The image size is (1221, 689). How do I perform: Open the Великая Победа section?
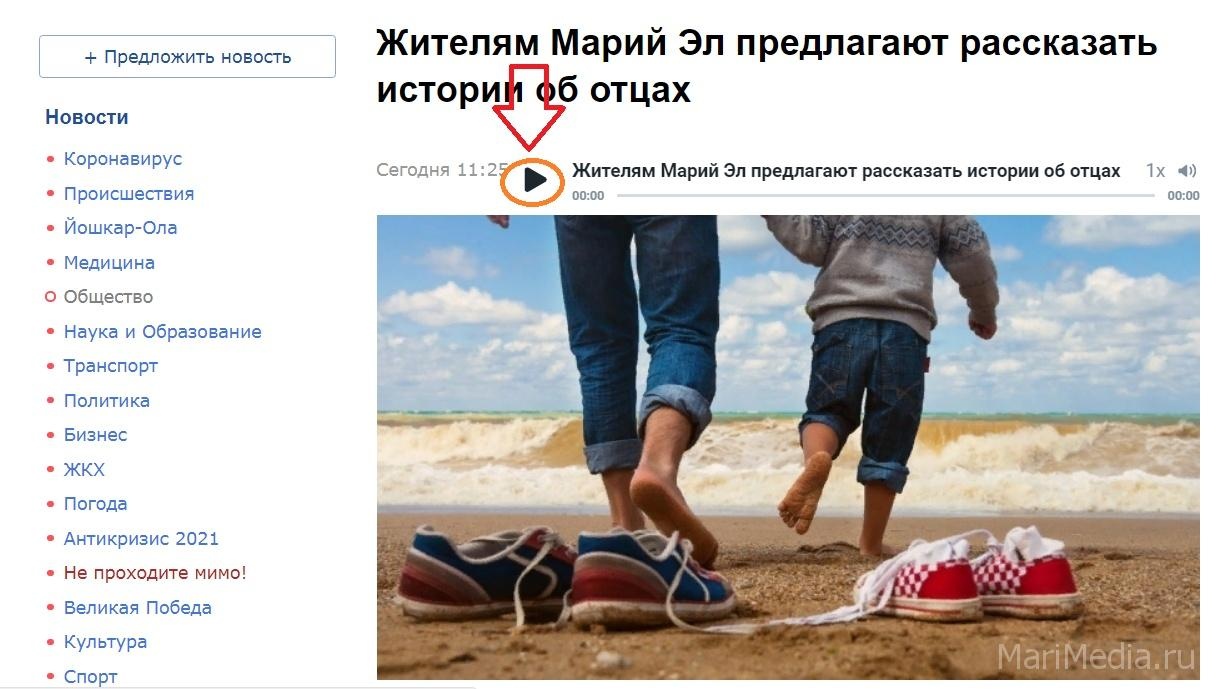pos(138,608)
